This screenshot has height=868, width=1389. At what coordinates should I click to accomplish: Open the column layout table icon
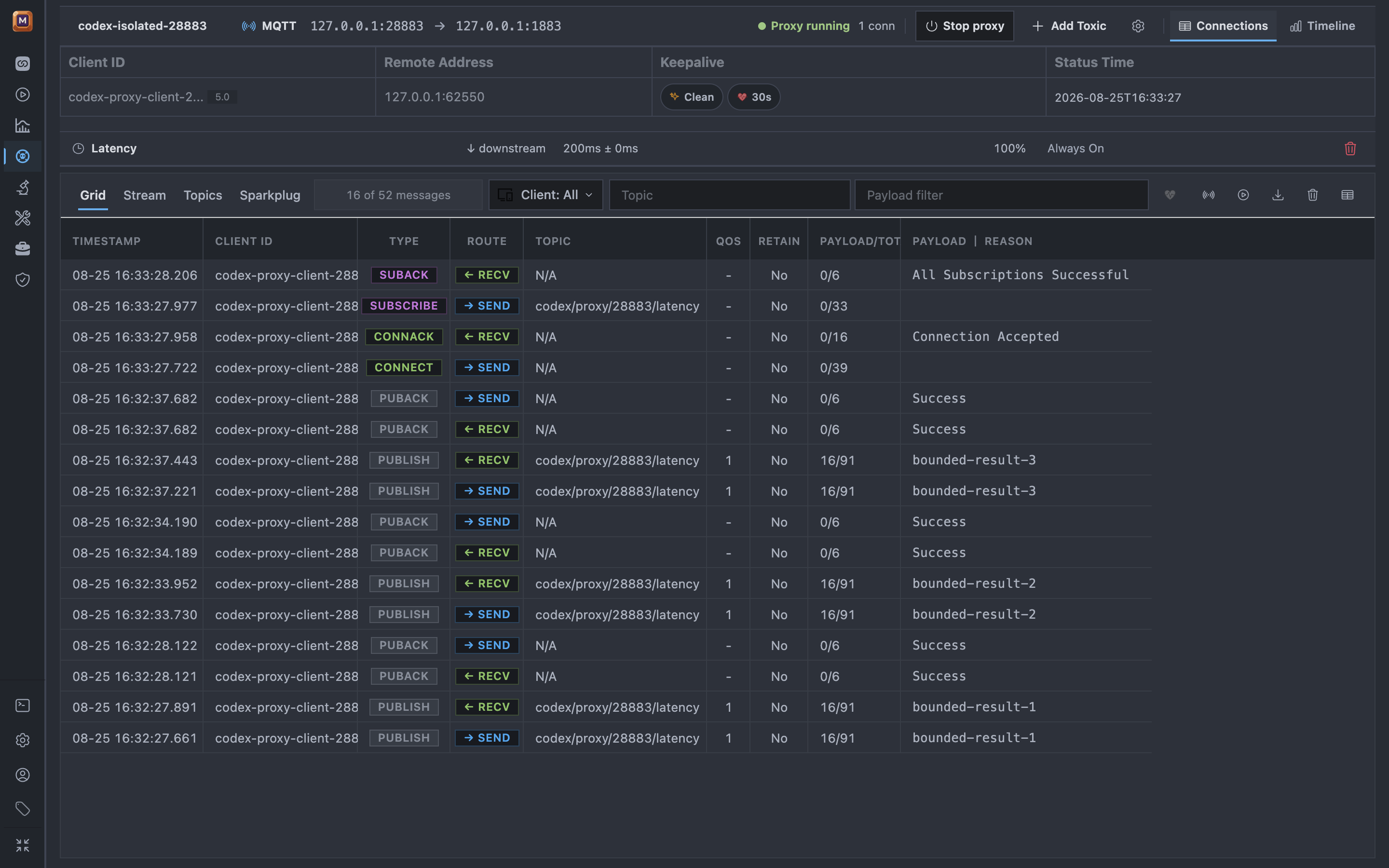point(1347,195)
